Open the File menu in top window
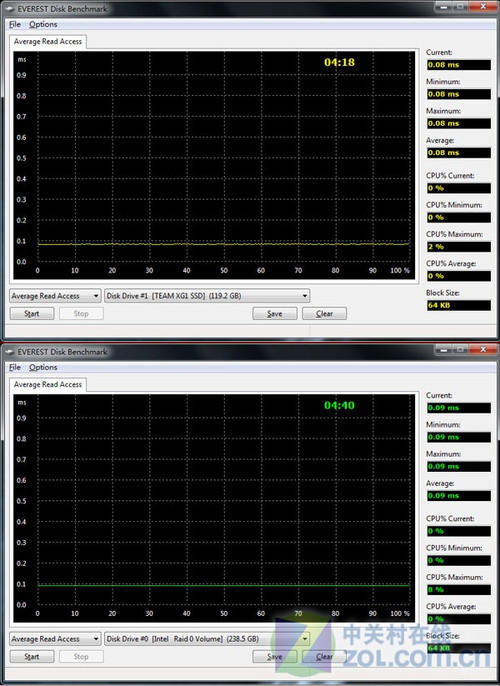Image resolution: width=500 pixels, height=686 pixels. click(x=15, y=24)
